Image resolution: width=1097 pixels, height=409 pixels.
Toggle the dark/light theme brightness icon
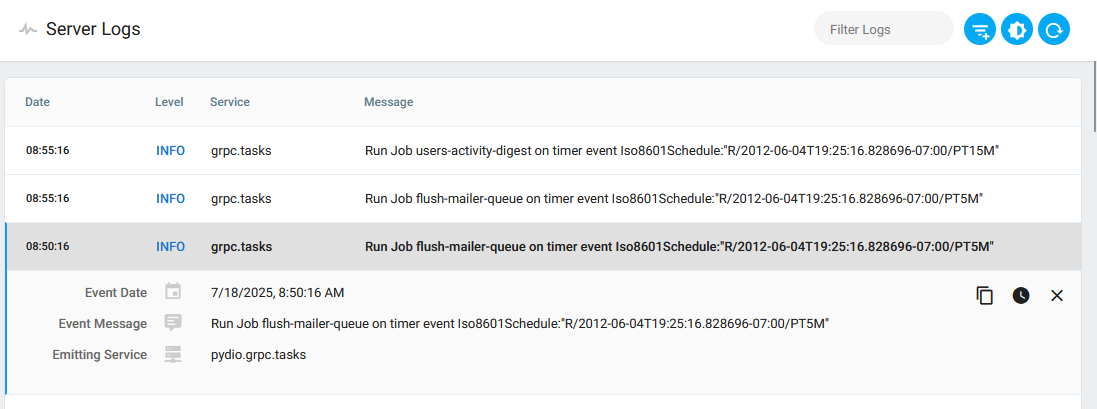coord(1017,30)
